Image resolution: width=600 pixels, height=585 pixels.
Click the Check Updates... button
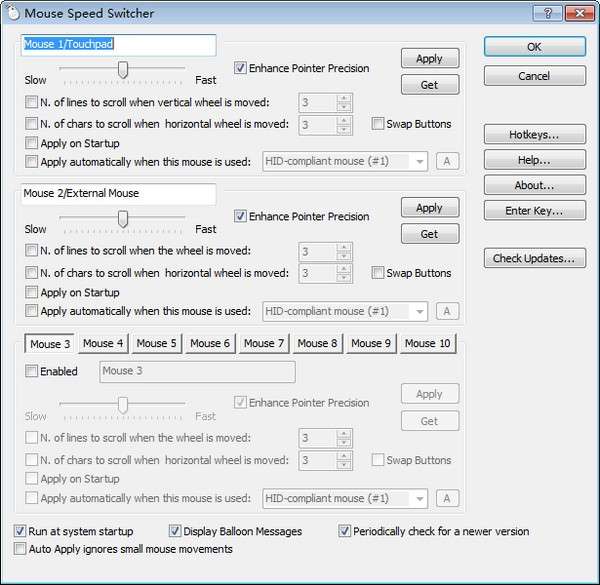(x=534, y=258)
